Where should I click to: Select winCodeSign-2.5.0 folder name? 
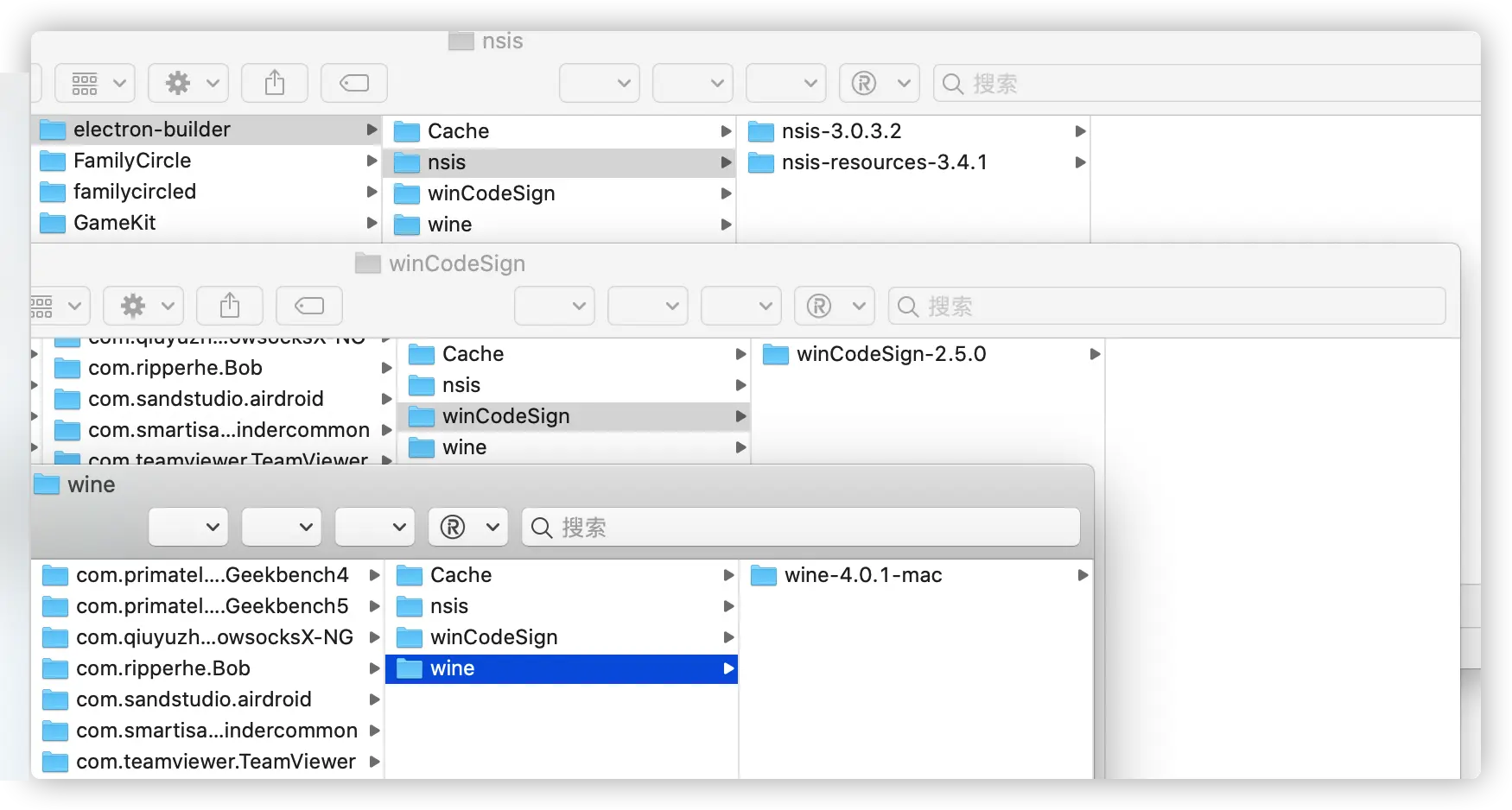[892, 354]
